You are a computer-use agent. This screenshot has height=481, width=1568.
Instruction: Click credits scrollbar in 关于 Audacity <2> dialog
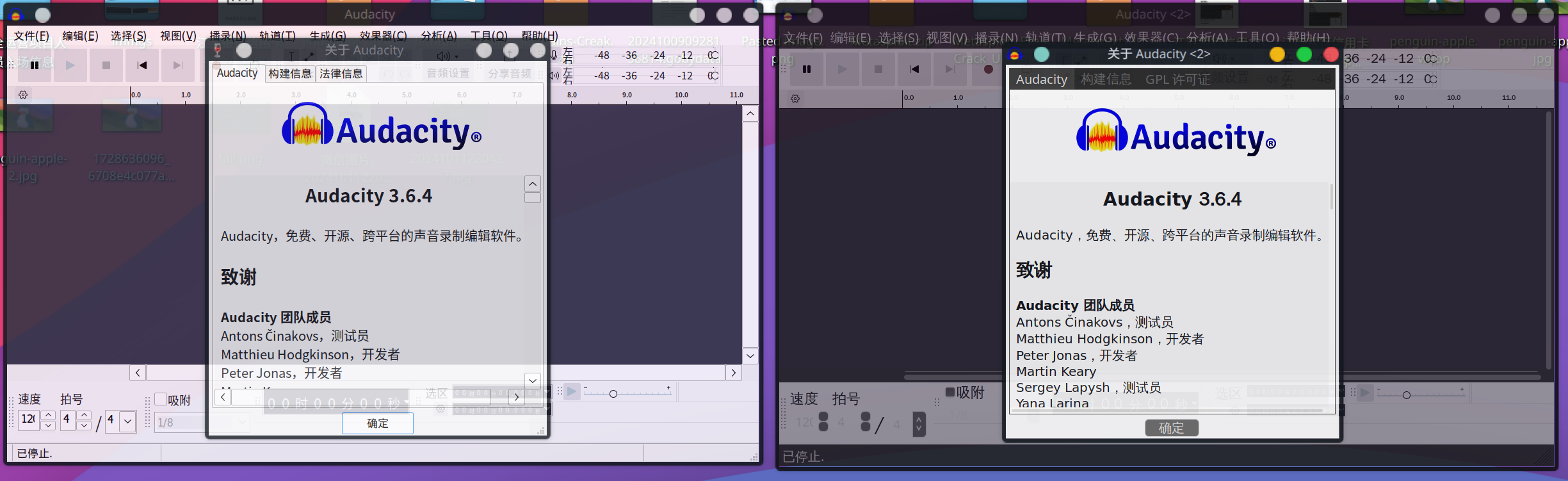1332,196
